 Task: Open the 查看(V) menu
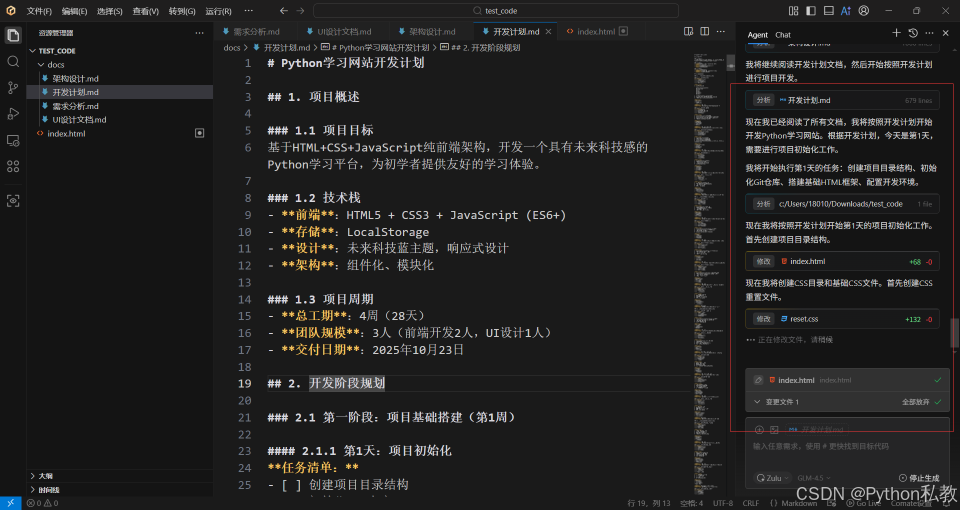click(x=146, y=11)
